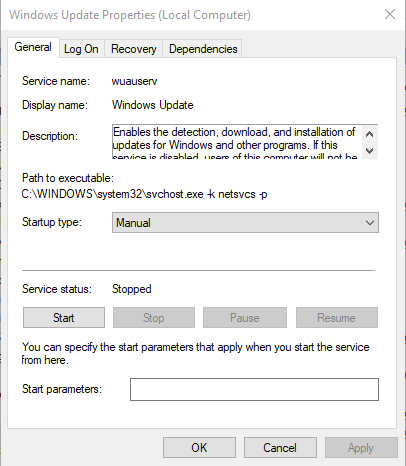Close the Windows Update Properties dialog
The image size is (406, 466).
(x=390, y=14)
